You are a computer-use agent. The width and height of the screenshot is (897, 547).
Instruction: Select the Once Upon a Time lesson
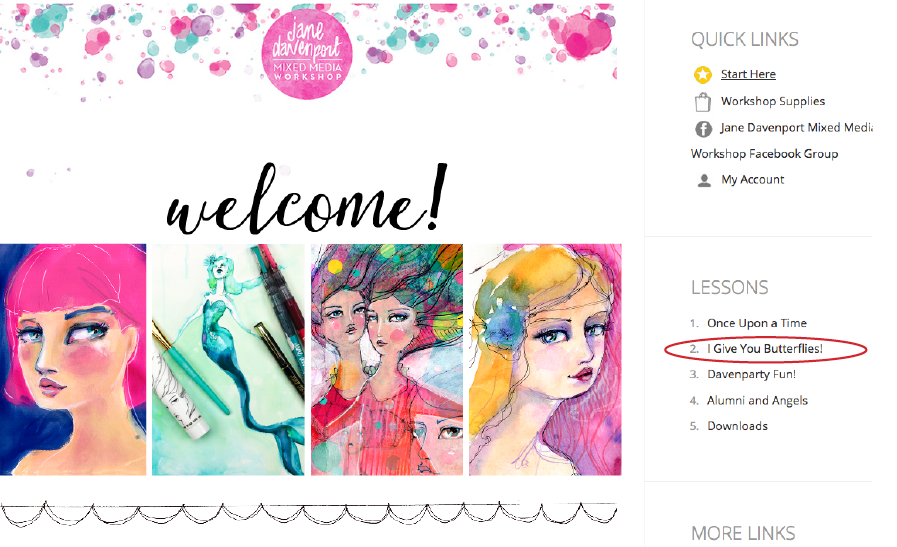(756, 323)
